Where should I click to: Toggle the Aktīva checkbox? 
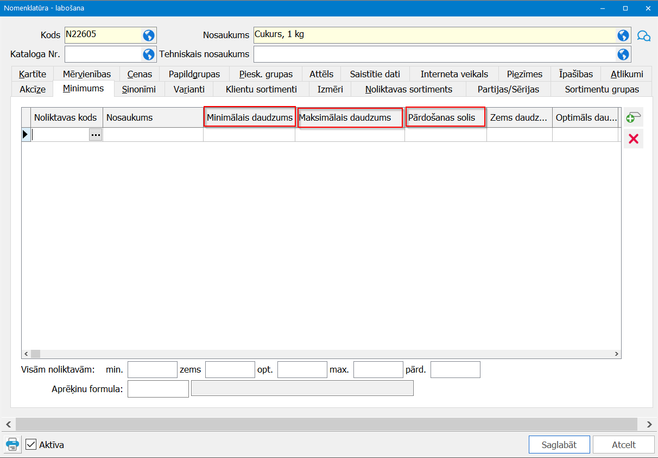[x=31, y=444]
